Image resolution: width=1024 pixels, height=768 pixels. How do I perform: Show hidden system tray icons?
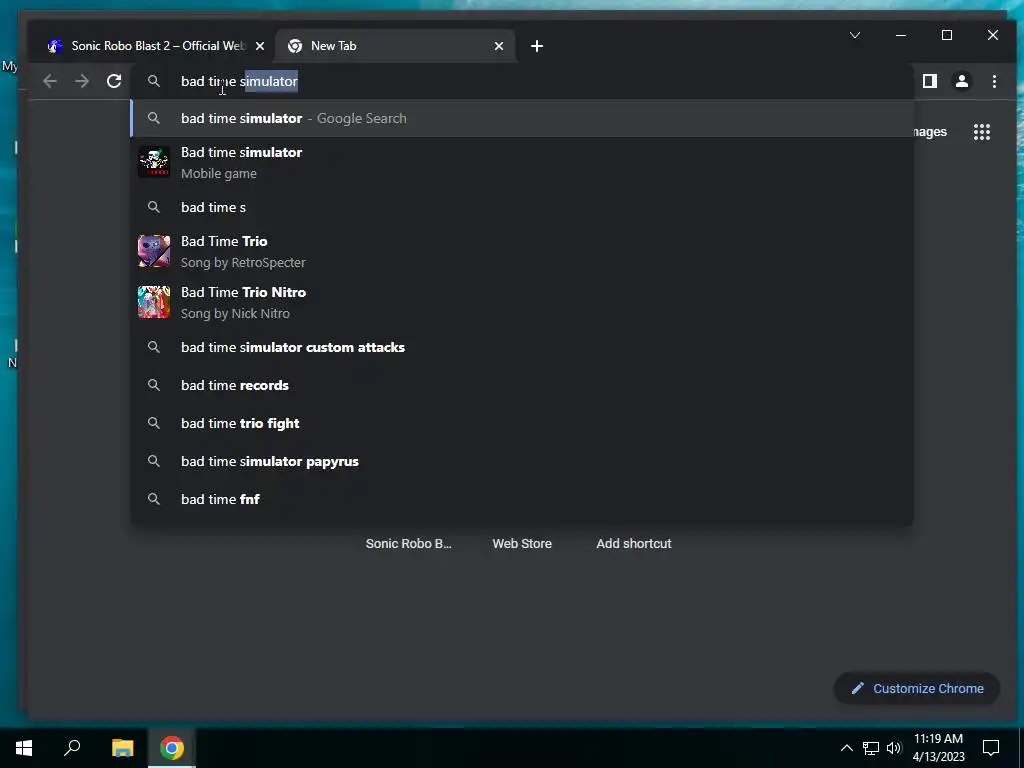[x=846, y=748]
